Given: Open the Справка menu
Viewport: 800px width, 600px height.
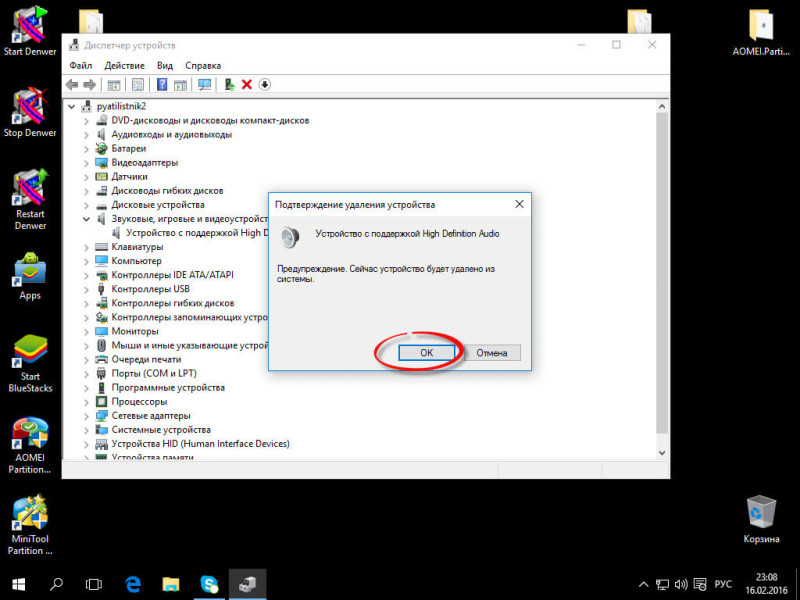Looking at the screenshot, I should [x=203, y=65].
